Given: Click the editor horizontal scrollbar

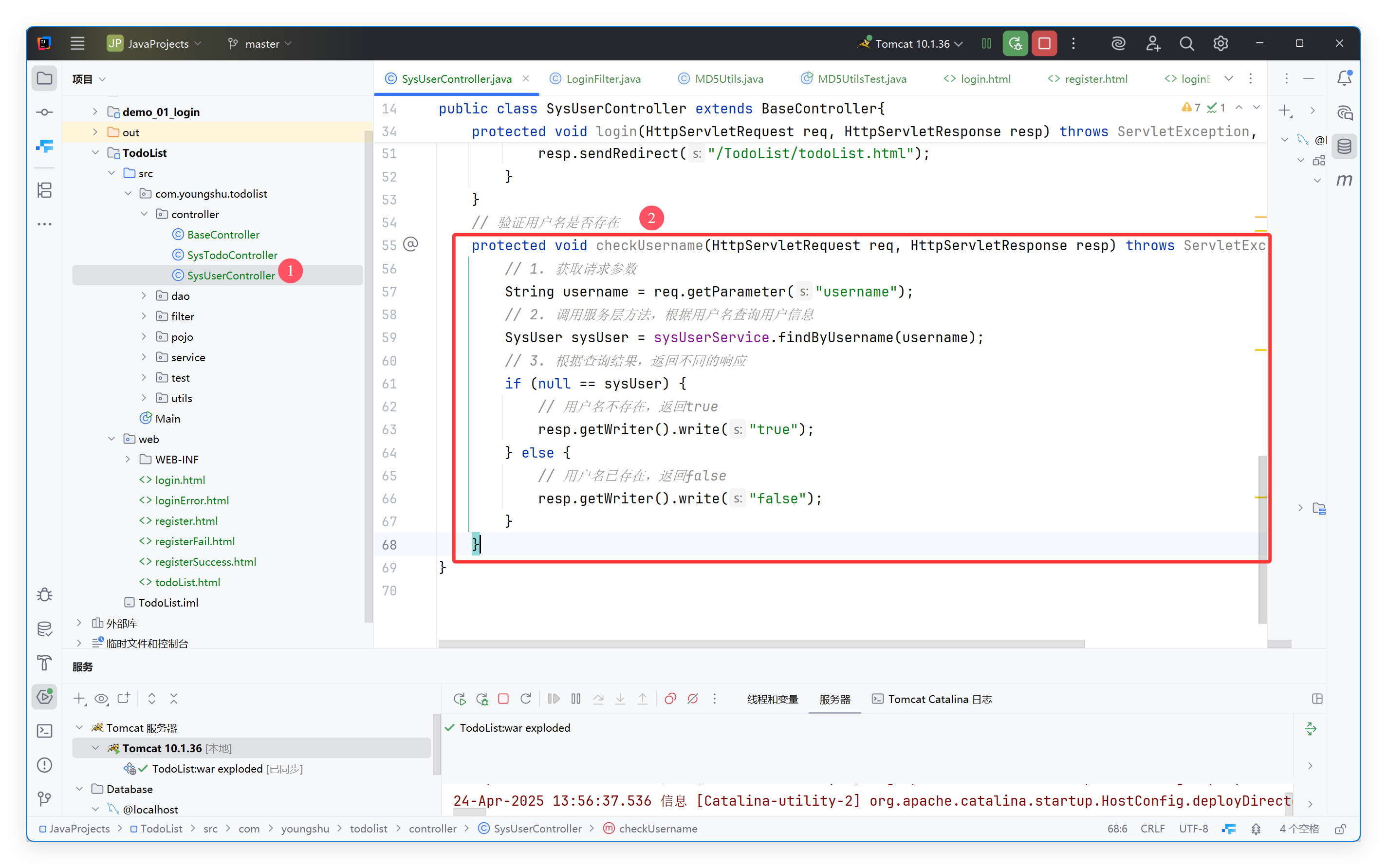Looking at the screenshot, I should [x=761, y=644].
